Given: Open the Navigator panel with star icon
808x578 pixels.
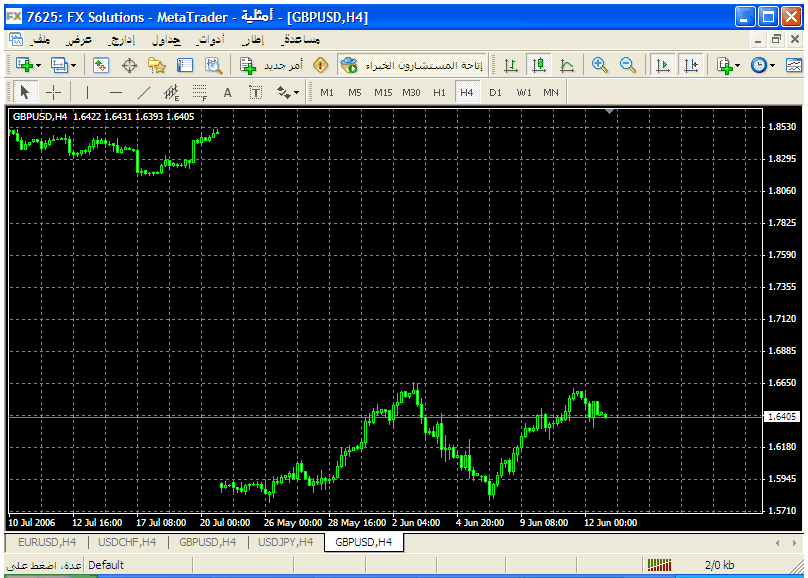Looking at the screenshot, I should 157,65.
